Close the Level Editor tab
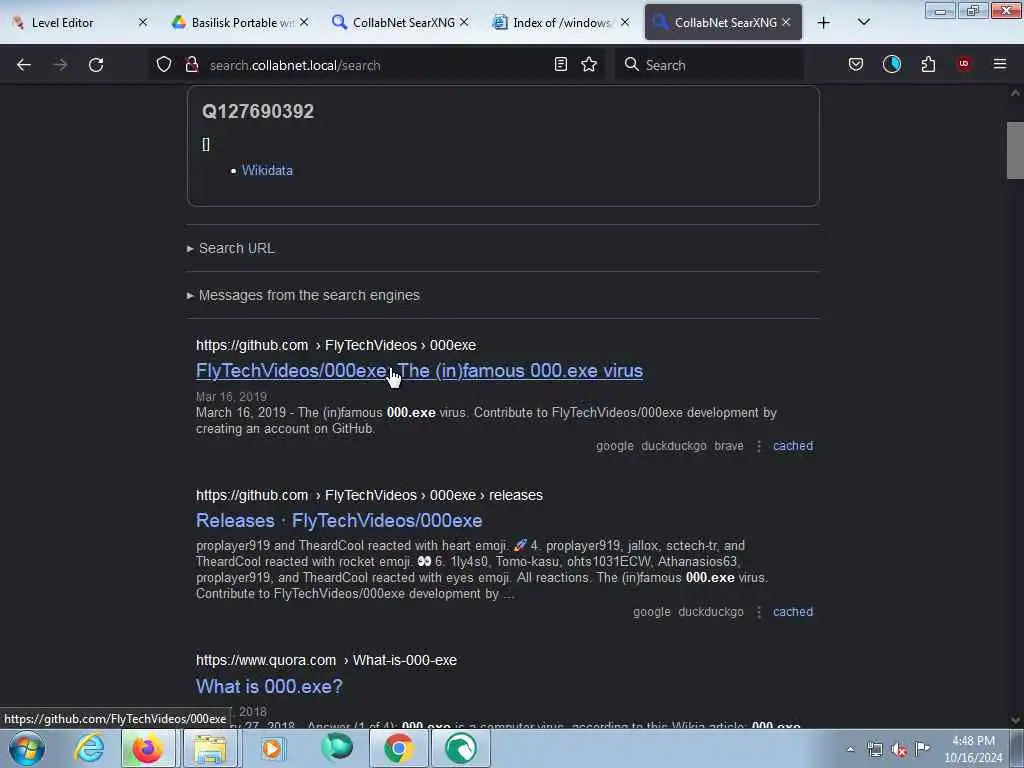The height and width of the screenshot is (768, 1024). point(142,23)
